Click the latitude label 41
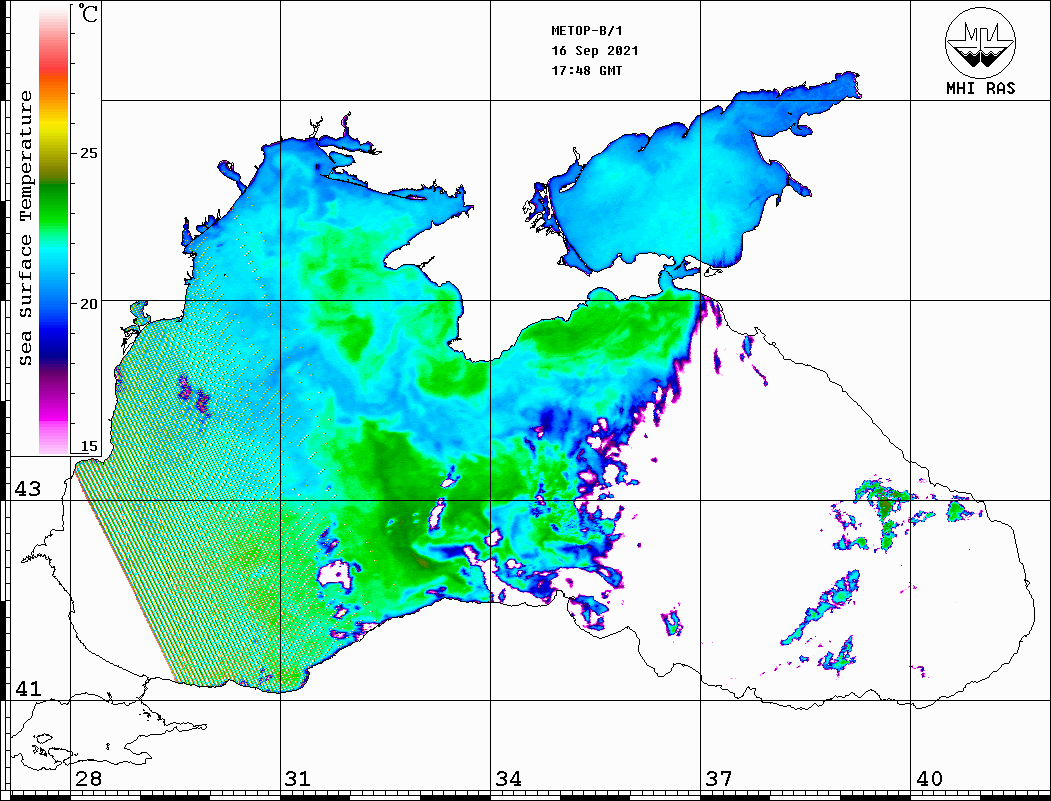Image resolution: width=1051 pixels, height=801 pixels. coord(28,688)
